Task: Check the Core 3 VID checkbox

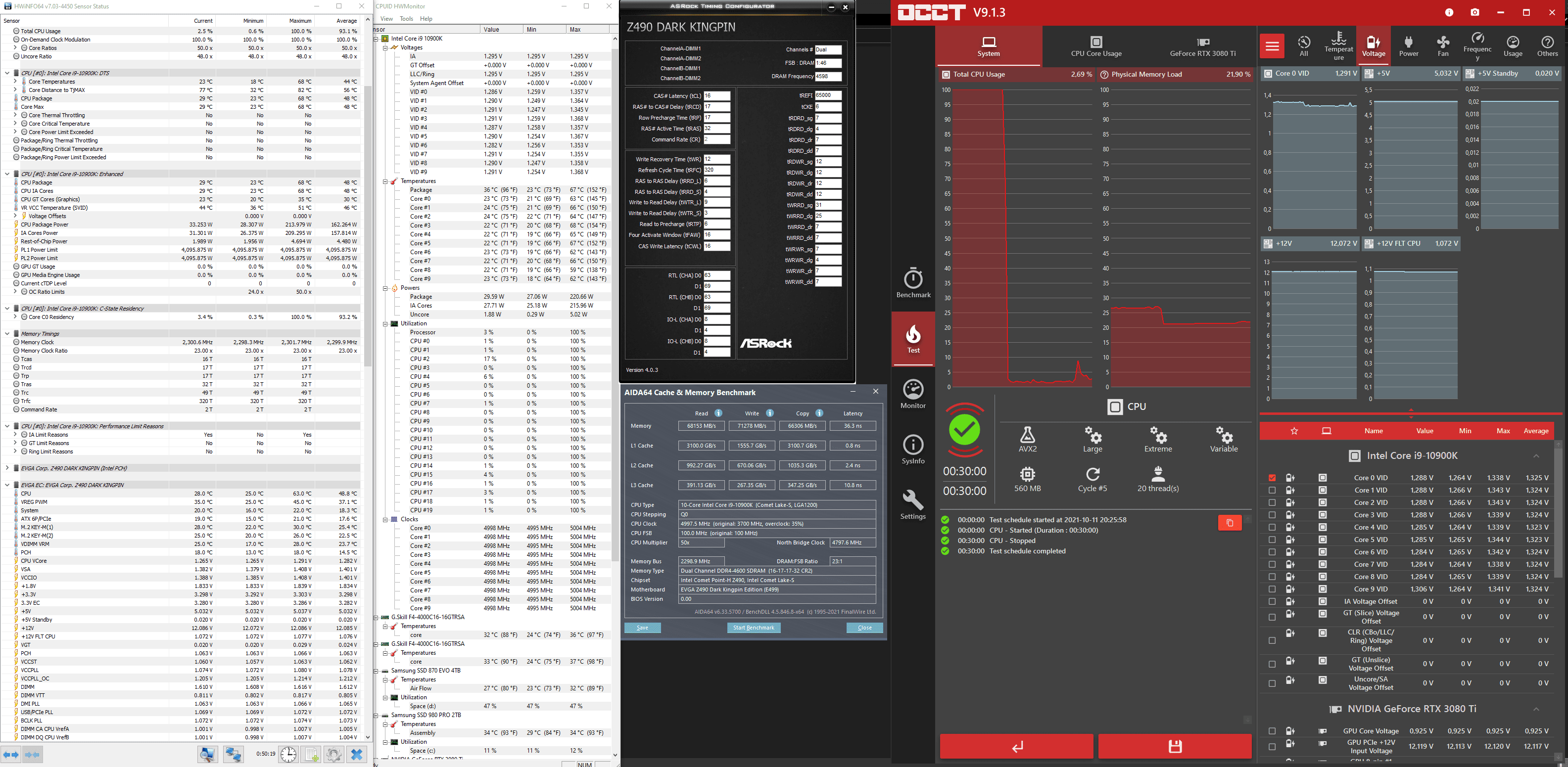Action: point(1272,515)
